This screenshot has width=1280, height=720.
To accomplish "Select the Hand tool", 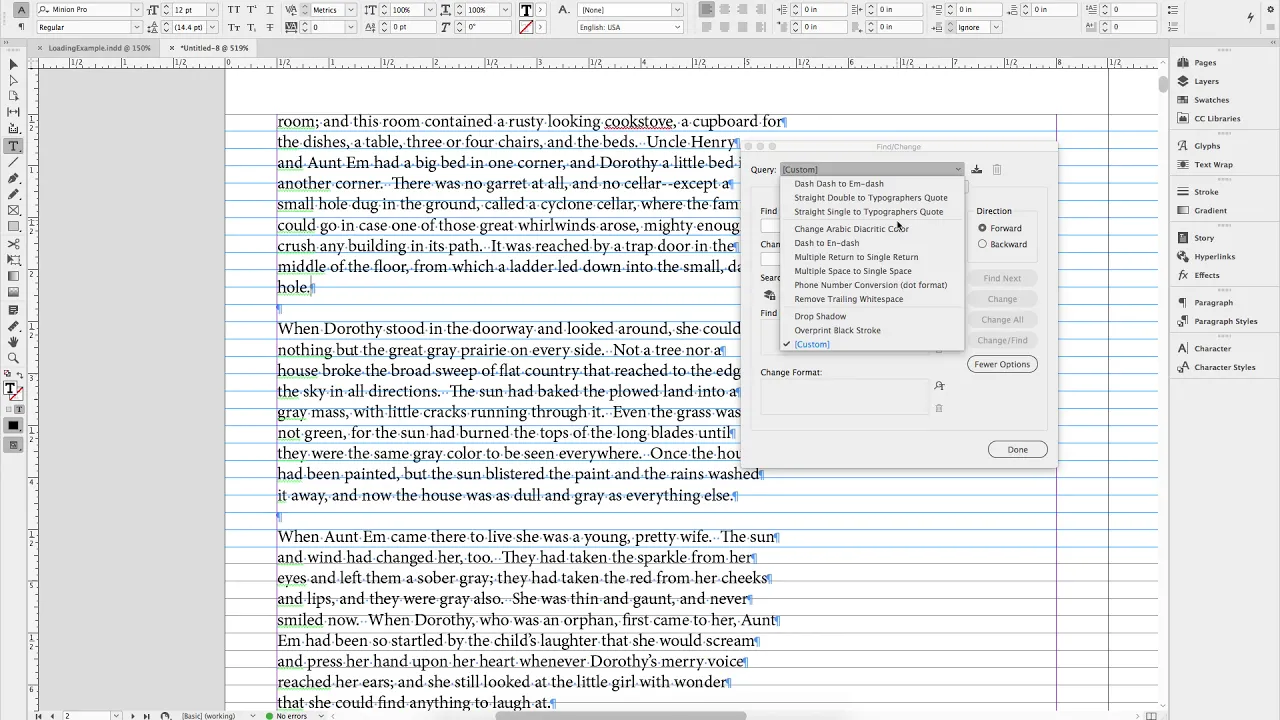I will point(13,342).
